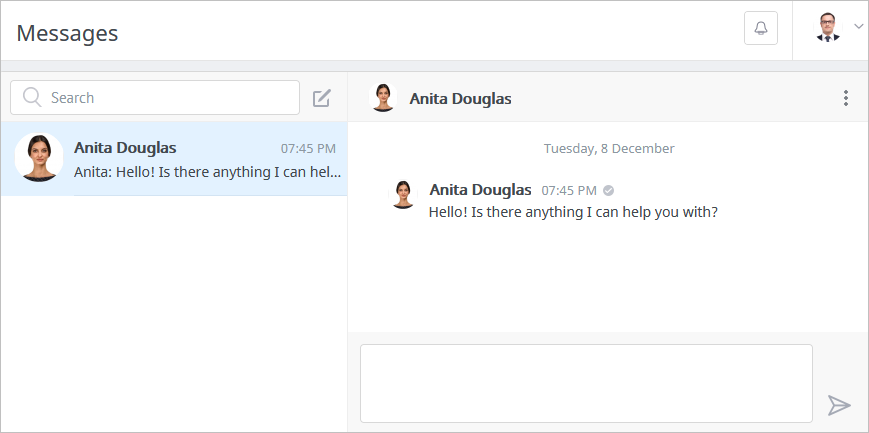Screen dimensions: 869x433
Task: Click the profile photo in top bar
Action: click(x=827, y=27)
